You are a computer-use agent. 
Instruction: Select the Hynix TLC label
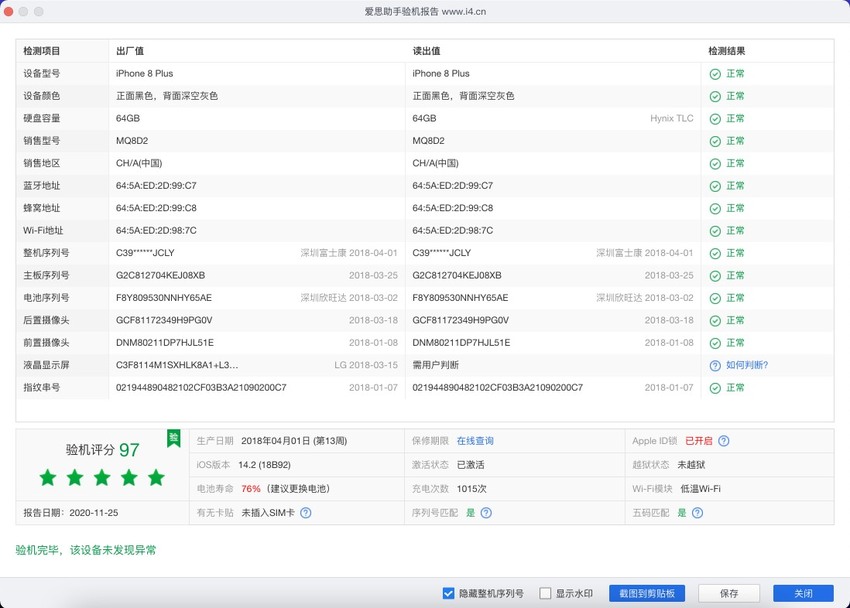672,118
